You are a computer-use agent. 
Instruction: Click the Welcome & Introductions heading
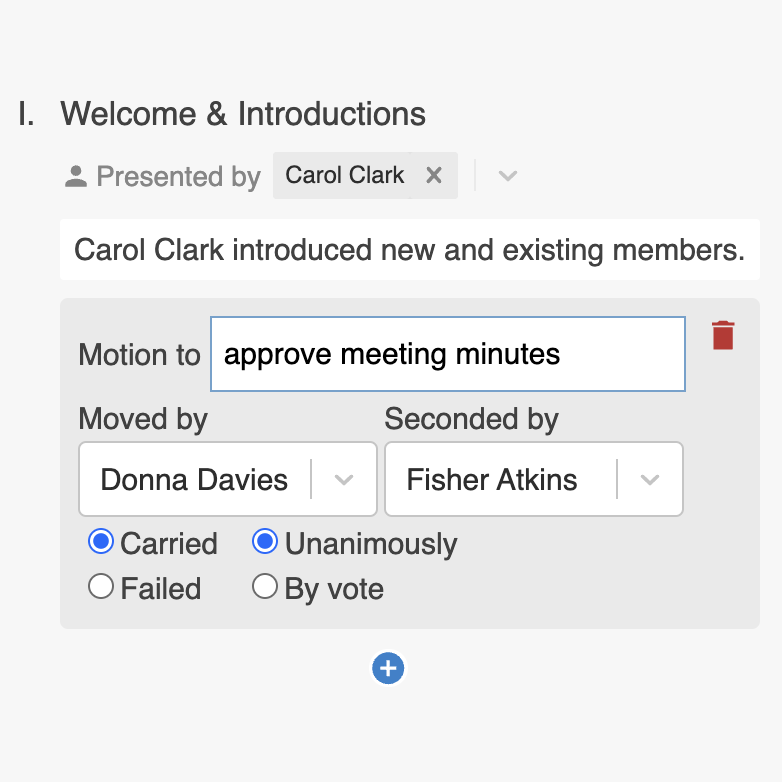tap(243, 114)
